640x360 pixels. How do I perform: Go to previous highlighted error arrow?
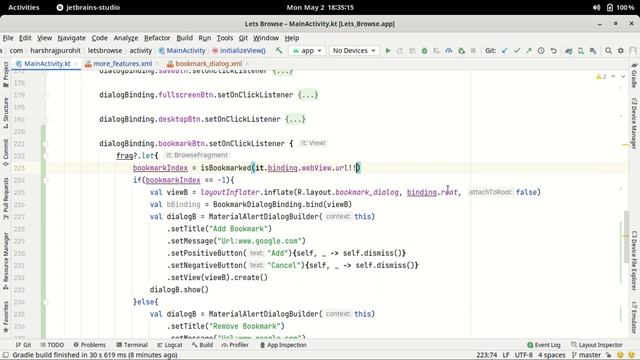coord(613,76)
